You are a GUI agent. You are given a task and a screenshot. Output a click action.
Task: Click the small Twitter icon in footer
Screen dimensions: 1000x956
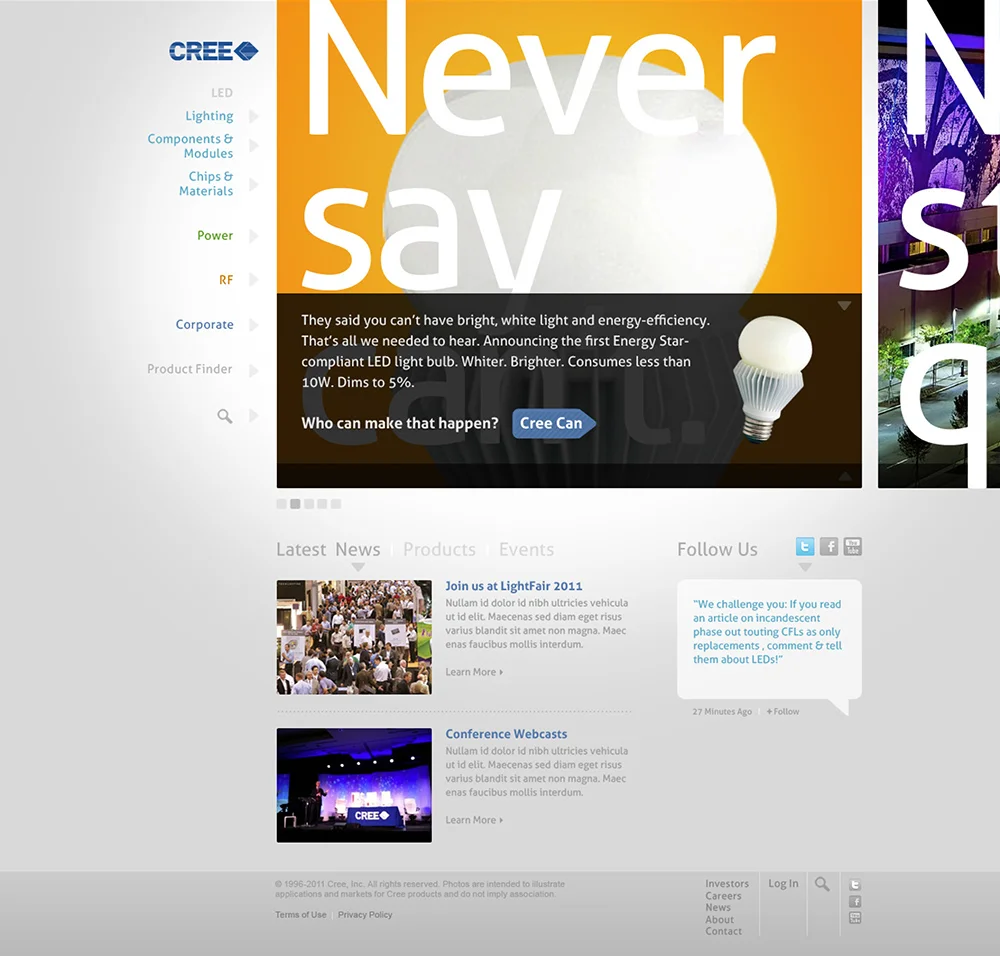[x=855, y=885]
